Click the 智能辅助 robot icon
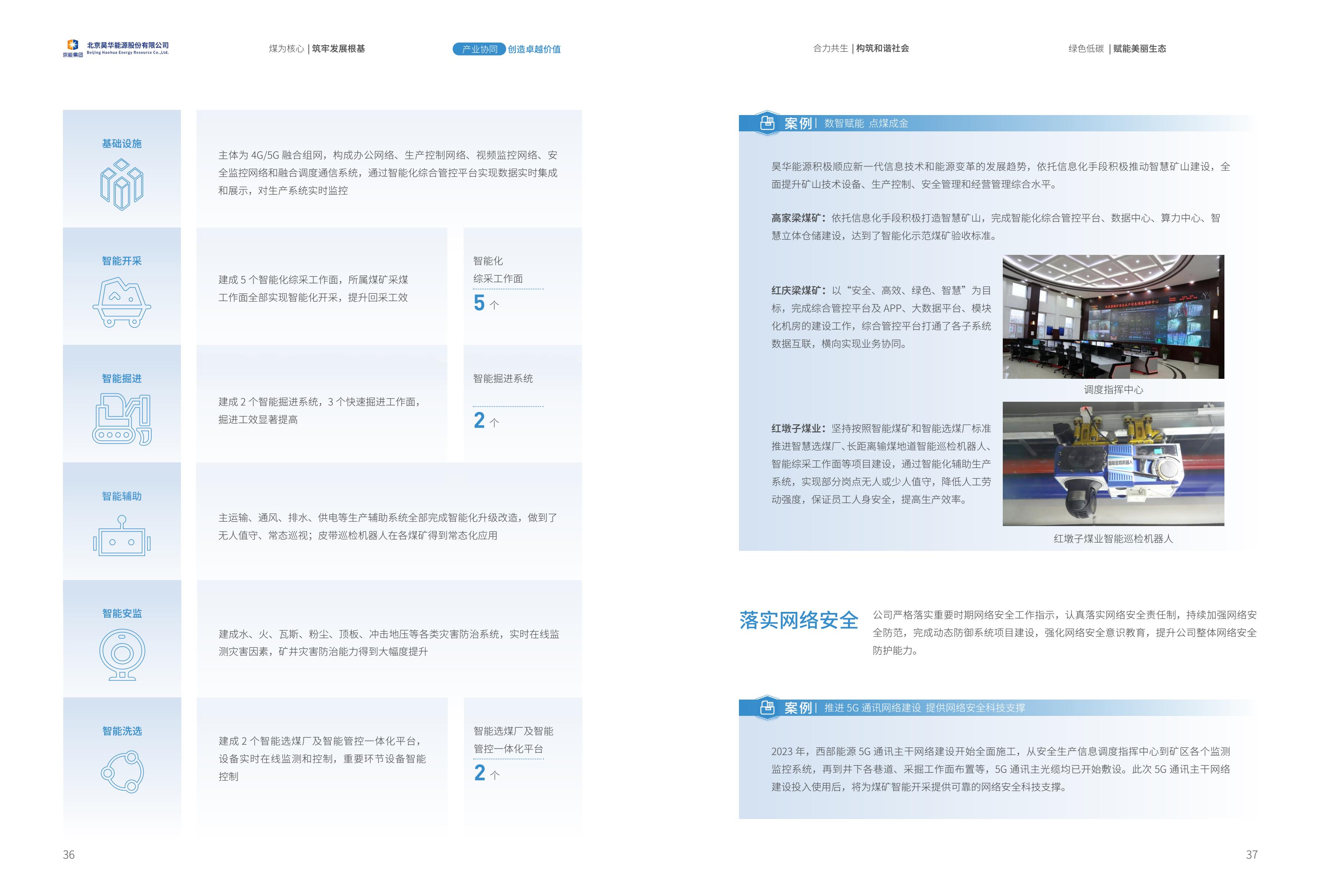 (x=122, y=536)
